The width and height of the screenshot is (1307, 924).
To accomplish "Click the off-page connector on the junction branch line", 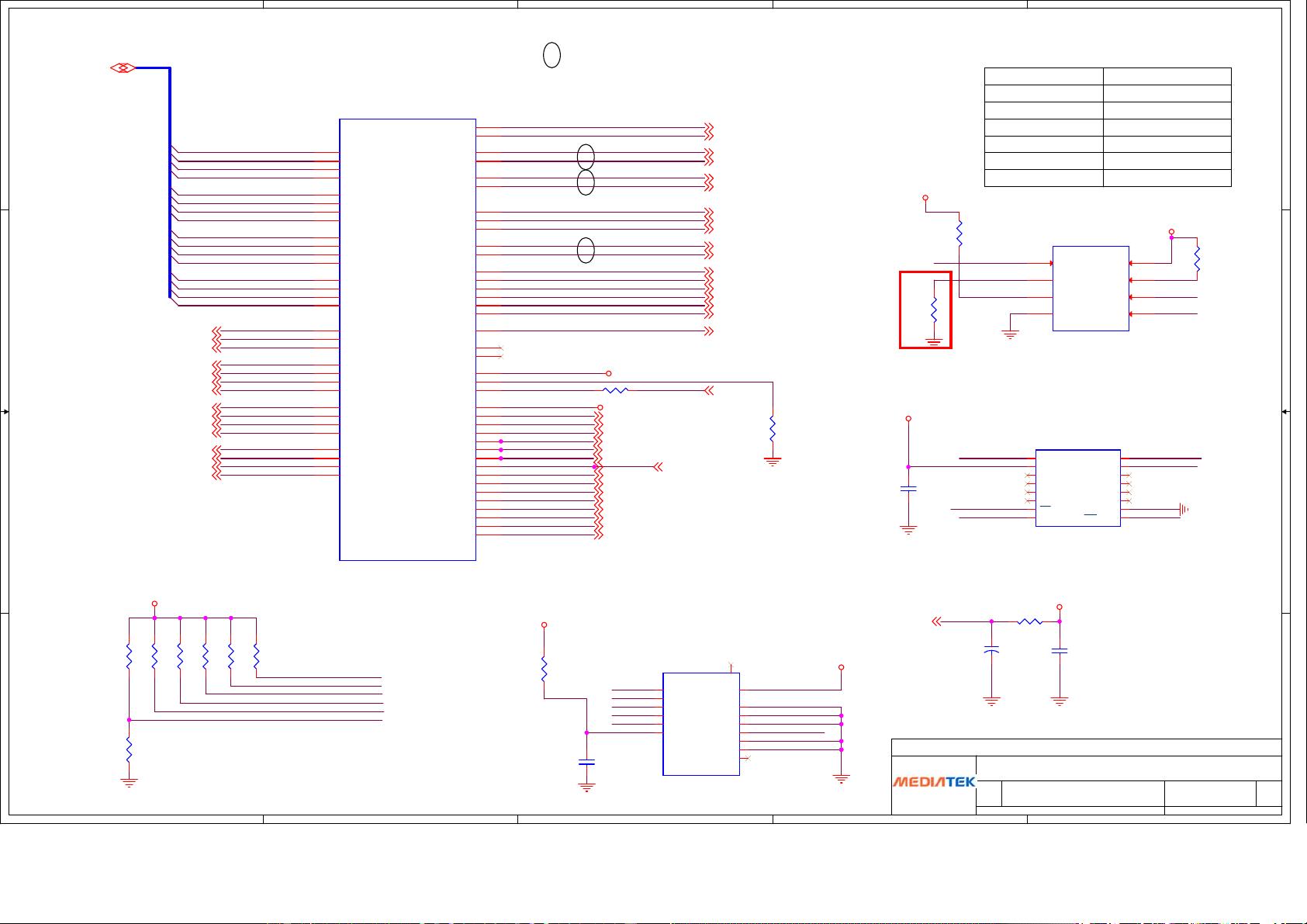I will pyautogui.click(x=658, y=467).
